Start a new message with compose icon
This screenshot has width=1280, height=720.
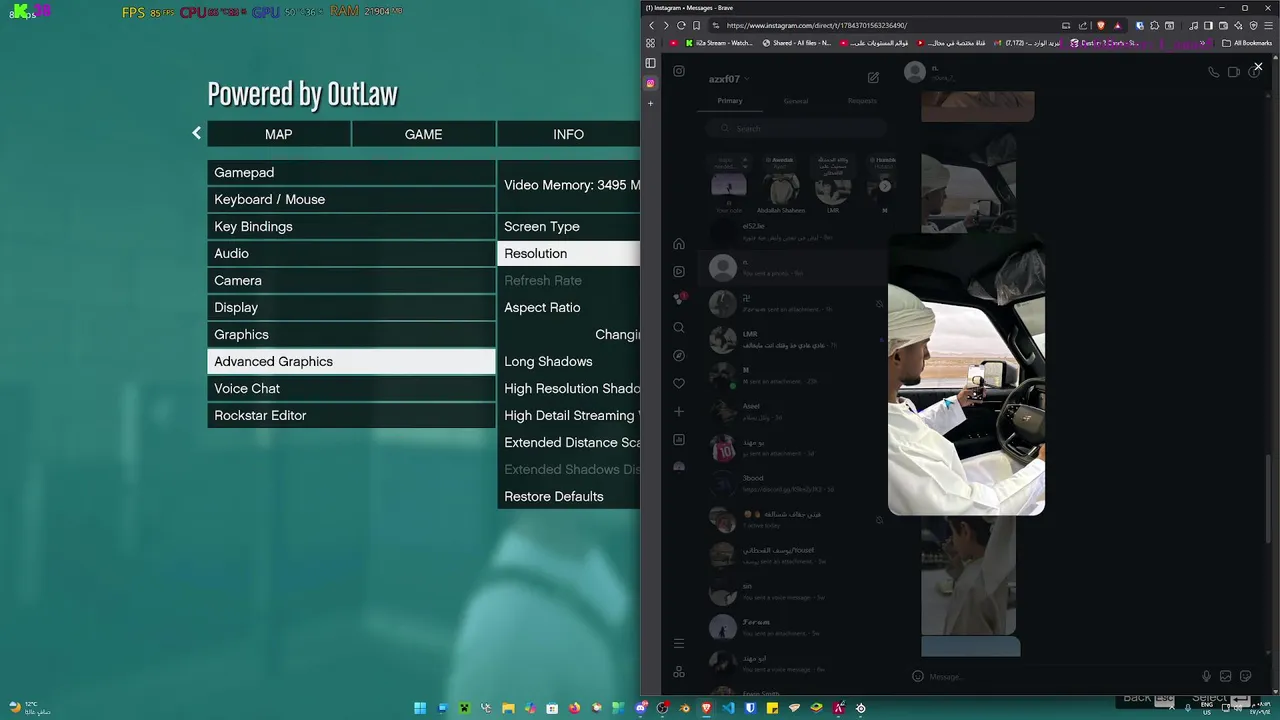click(873, 78)
